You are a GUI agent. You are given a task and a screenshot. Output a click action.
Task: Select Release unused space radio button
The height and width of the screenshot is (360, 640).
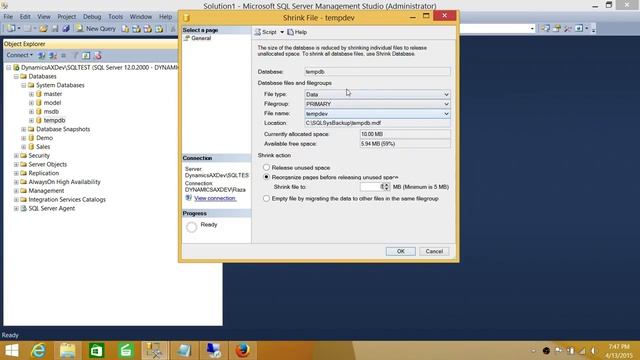[x=267, y=167]
